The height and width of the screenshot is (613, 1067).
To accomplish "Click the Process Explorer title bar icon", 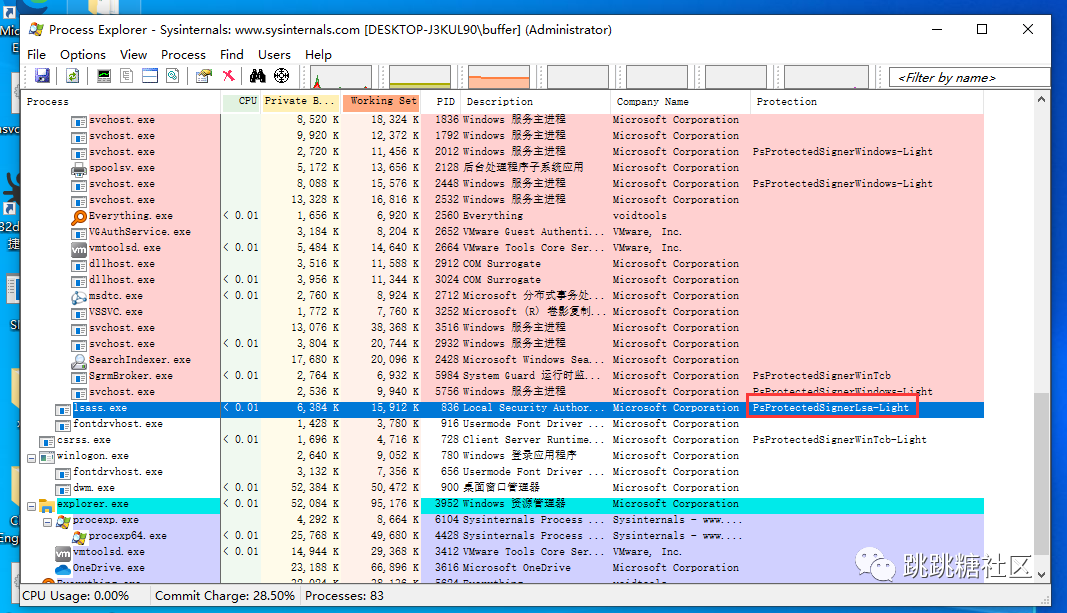I will [x=36, y=29].
